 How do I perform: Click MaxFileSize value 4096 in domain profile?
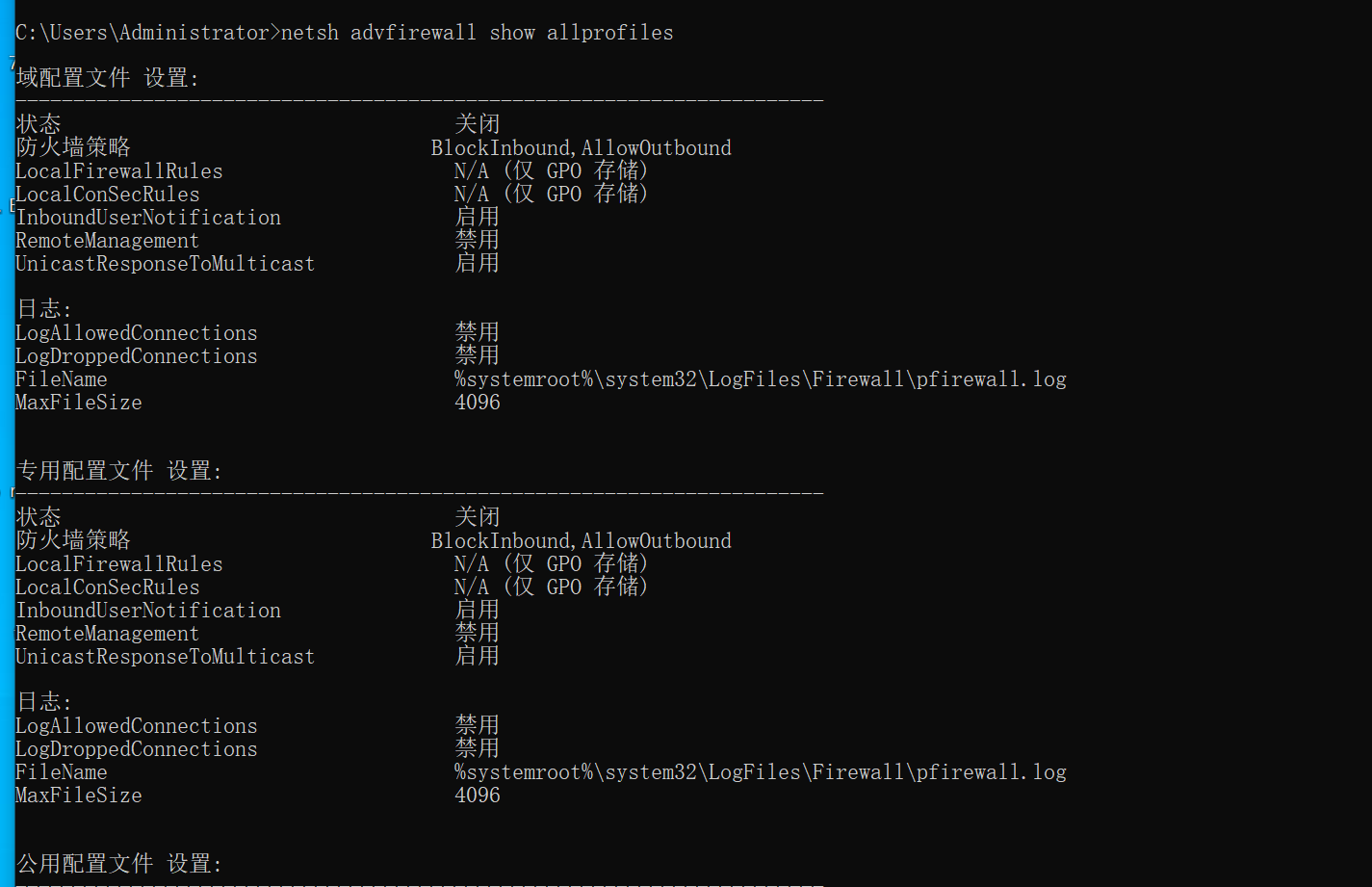point(478,403)
